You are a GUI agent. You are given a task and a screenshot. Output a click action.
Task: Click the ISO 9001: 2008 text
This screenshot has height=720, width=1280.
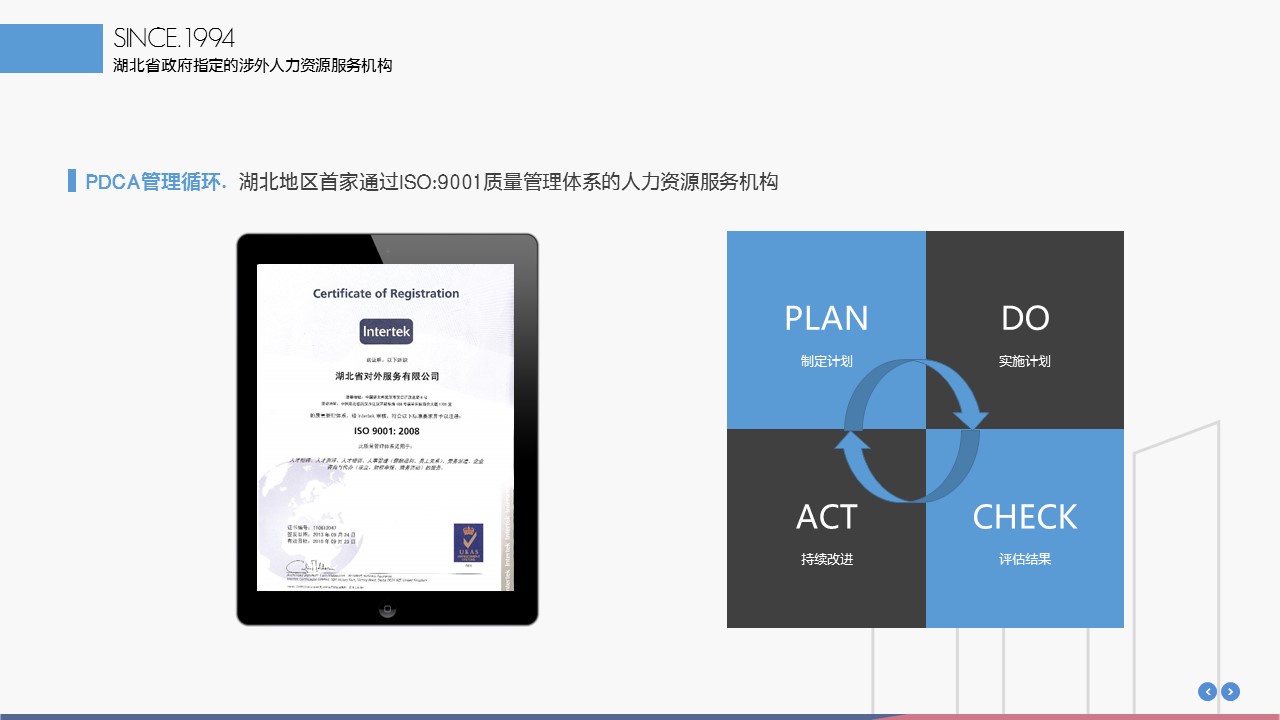point(386,431)
